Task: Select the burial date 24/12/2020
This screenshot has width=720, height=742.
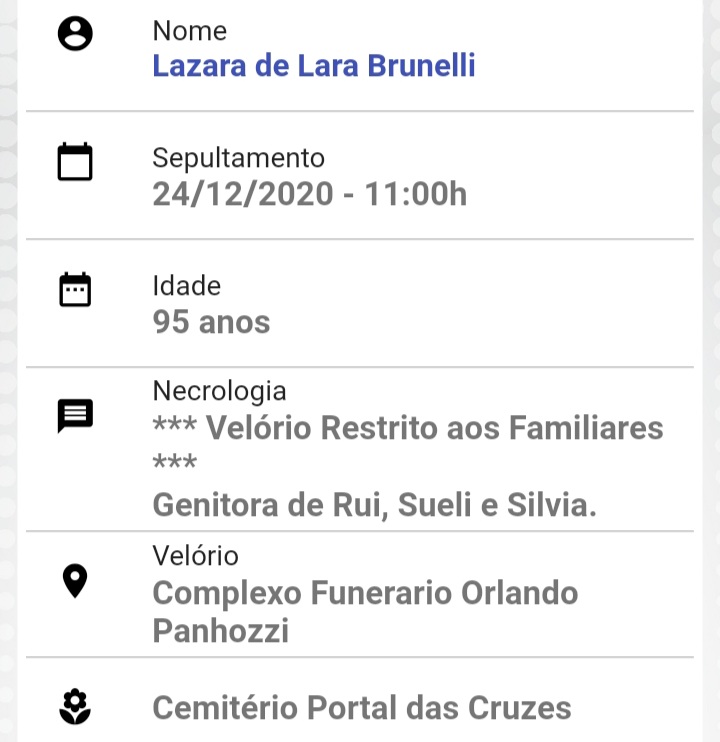Action: (x=242, y=193)
